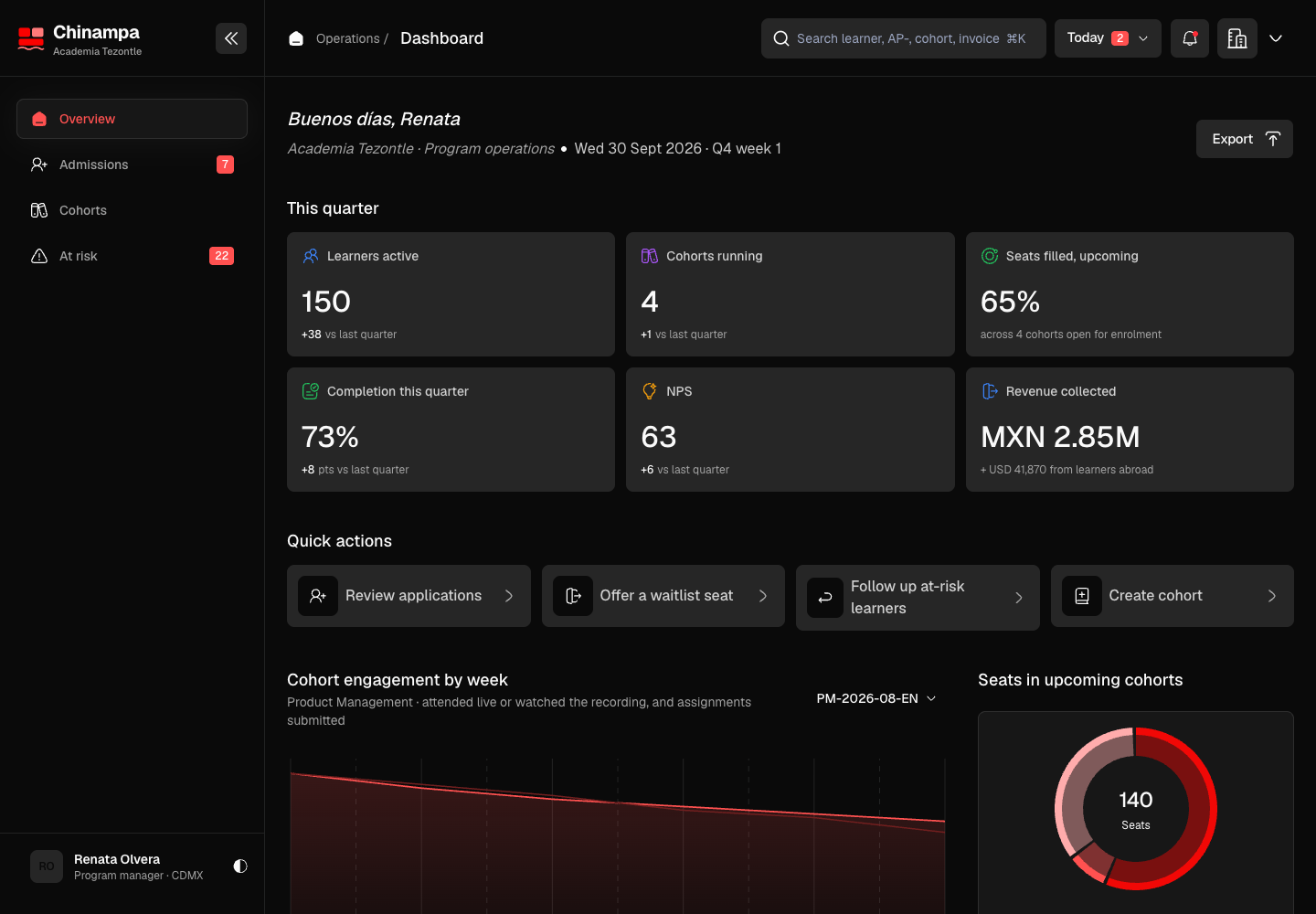Open the PM-2026-08-EN cohort selector
This screenshot has width=1316, height=914.
pyautogui.click(x=876, y=698)
